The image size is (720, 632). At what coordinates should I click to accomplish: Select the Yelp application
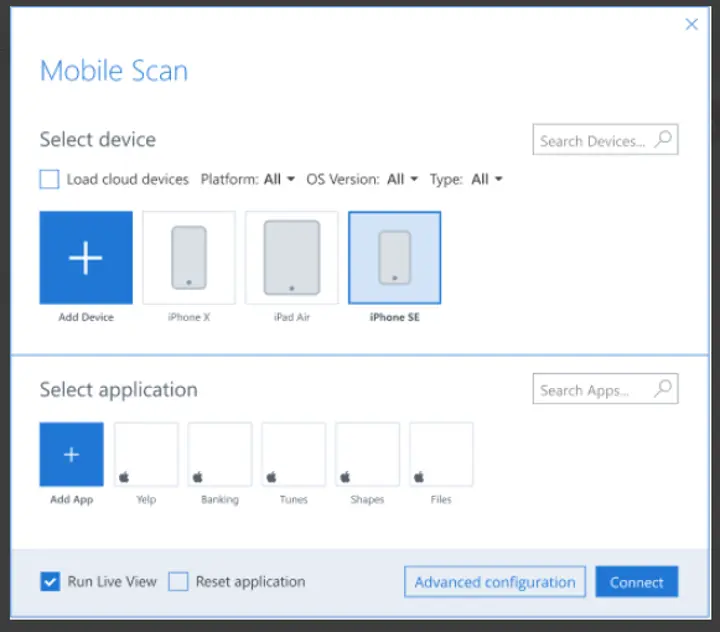point(146,454)
